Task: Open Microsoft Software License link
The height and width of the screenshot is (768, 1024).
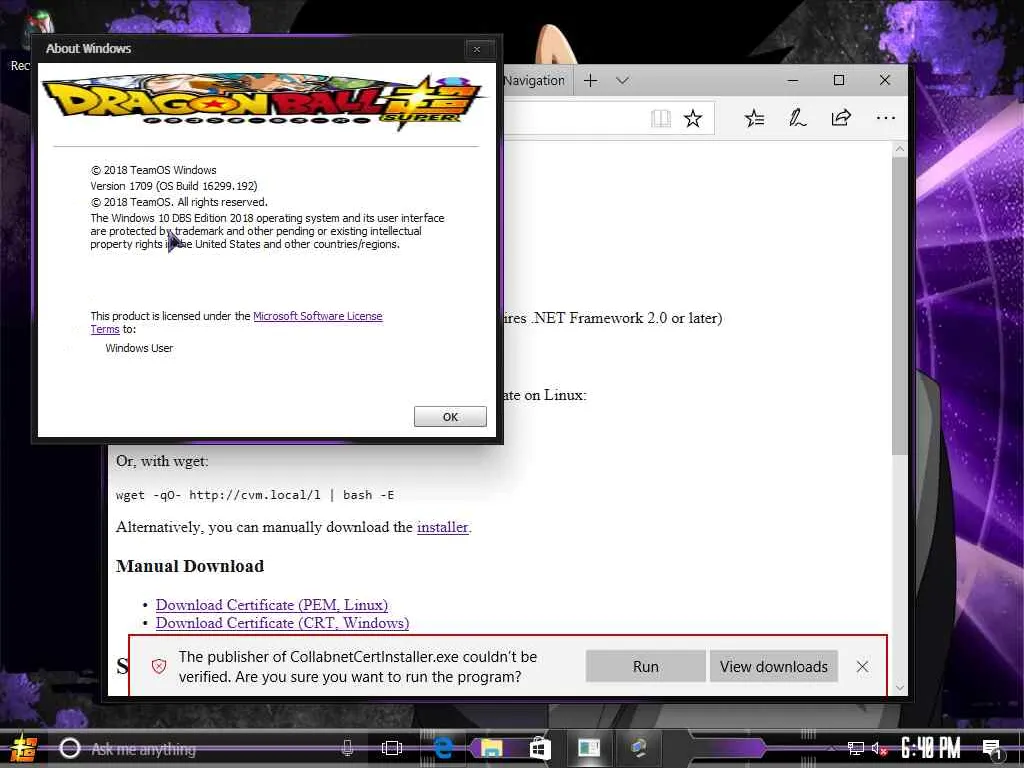Action: click(317, 316)
